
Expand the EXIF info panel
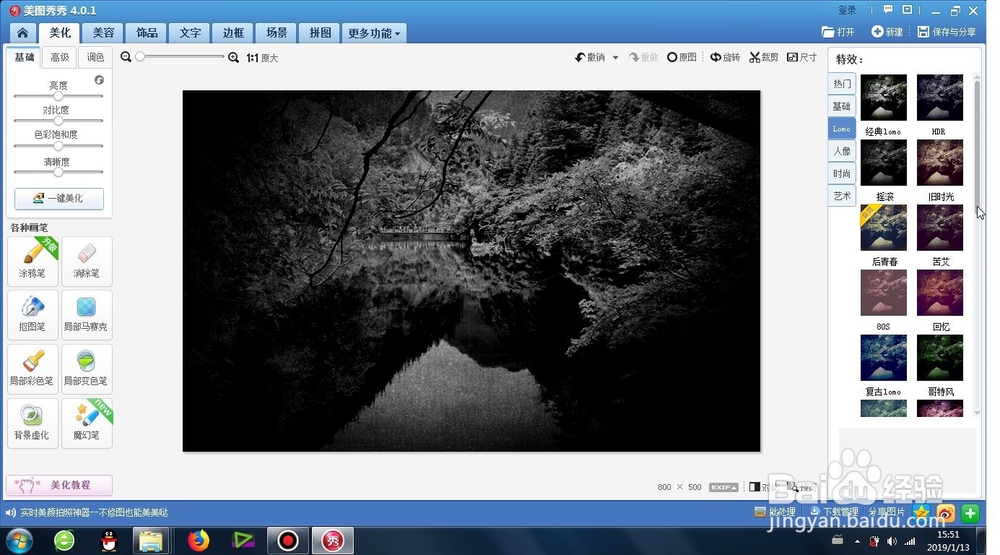coord(723,487)
